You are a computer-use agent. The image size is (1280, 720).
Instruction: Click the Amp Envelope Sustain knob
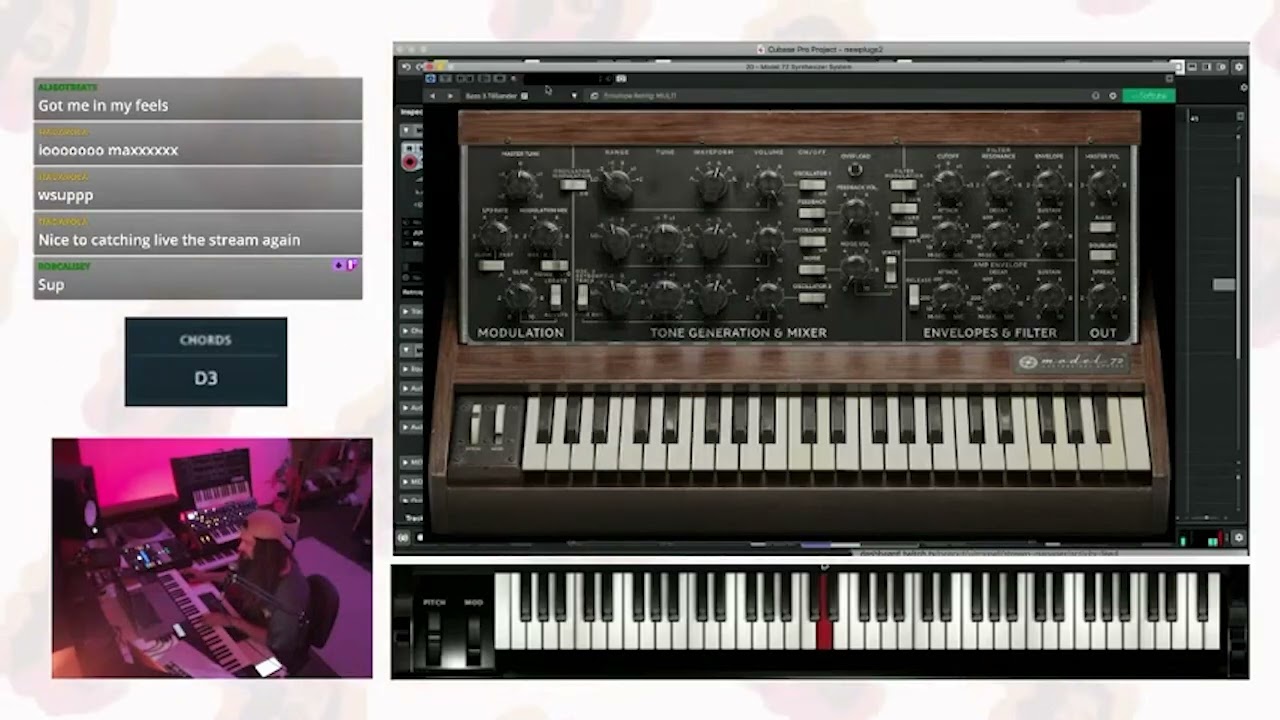(x=1049, y=296)
